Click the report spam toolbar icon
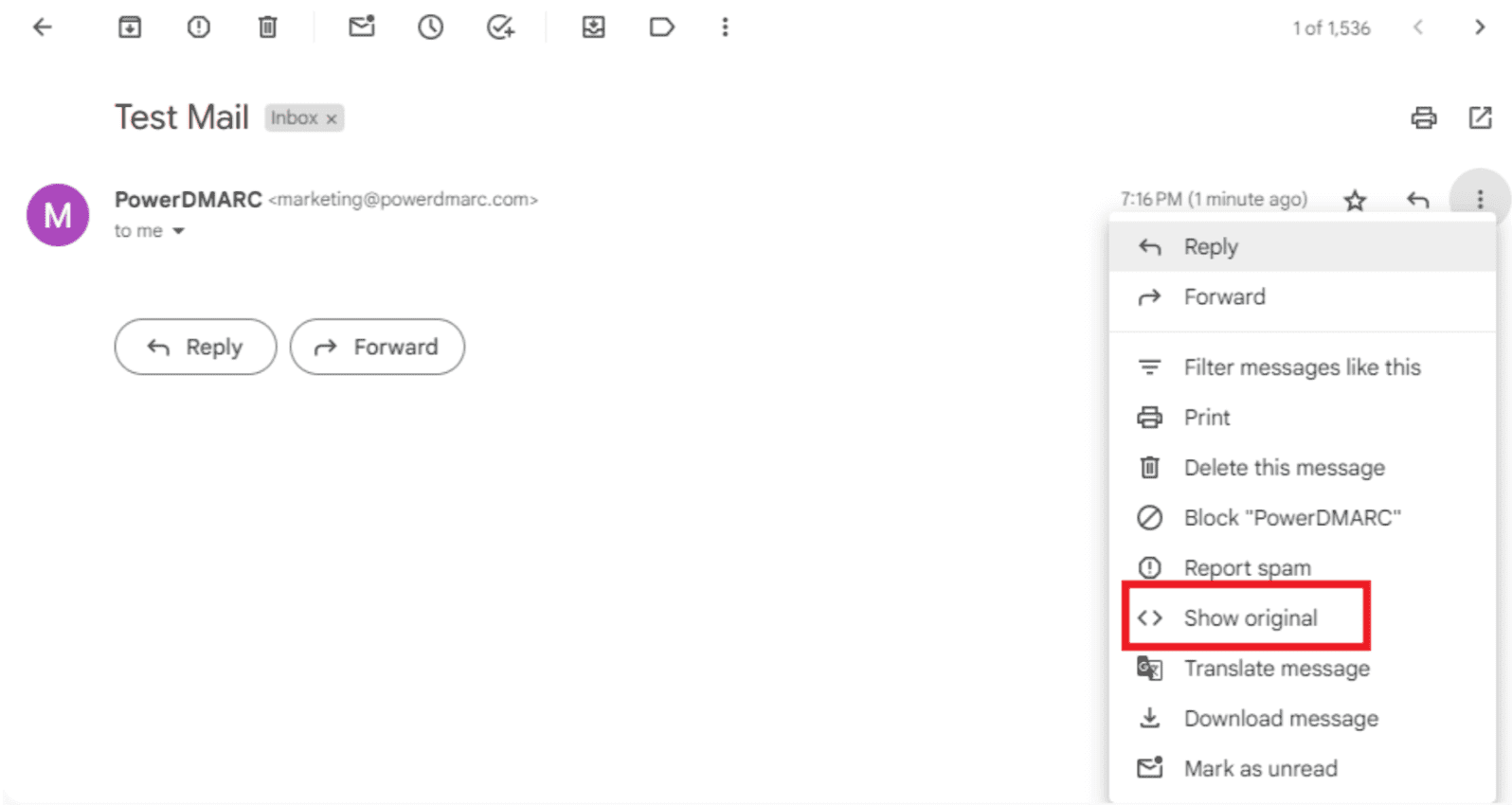This screenshot has width=1512, height=805. [x=198, y=27]
